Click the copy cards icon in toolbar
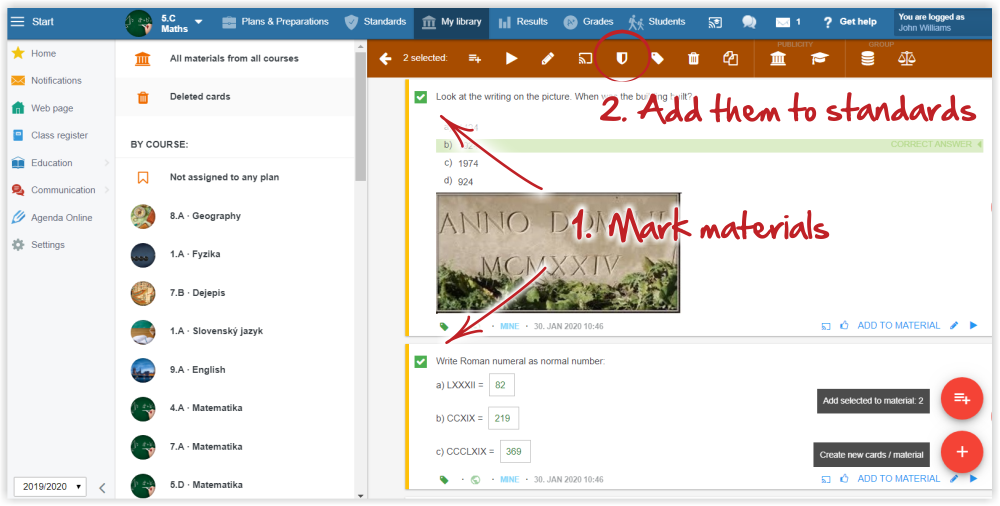 click(730, 59)
